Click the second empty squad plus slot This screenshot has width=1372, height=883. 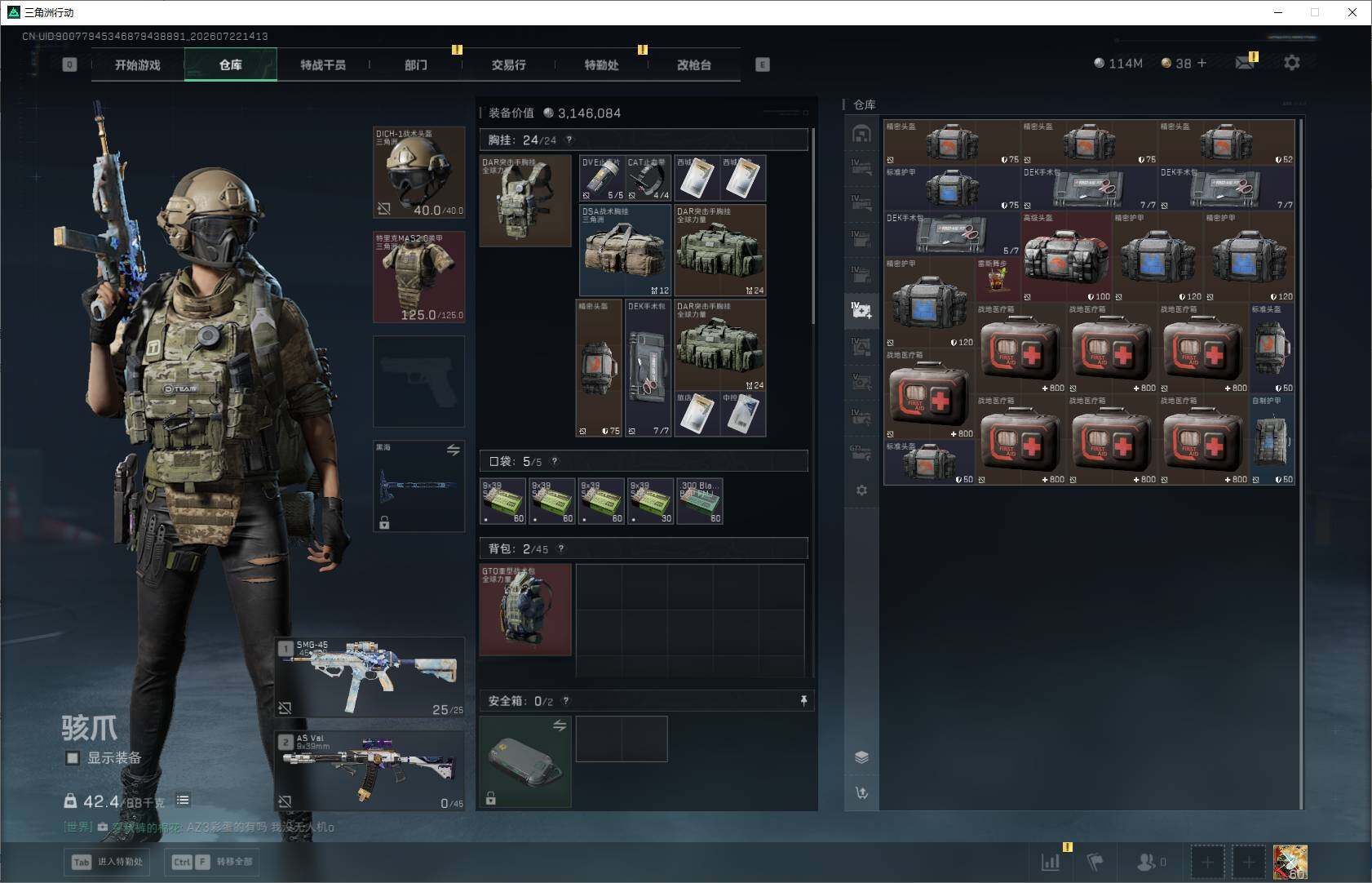click(x=1248, y=862)
